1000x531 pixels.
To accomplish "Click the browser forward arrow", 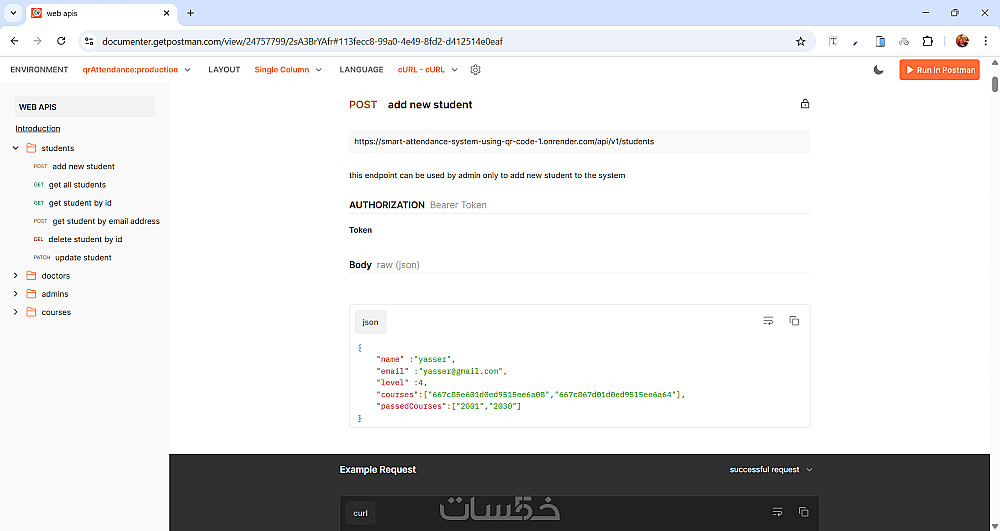I will [x=38, y=41].
